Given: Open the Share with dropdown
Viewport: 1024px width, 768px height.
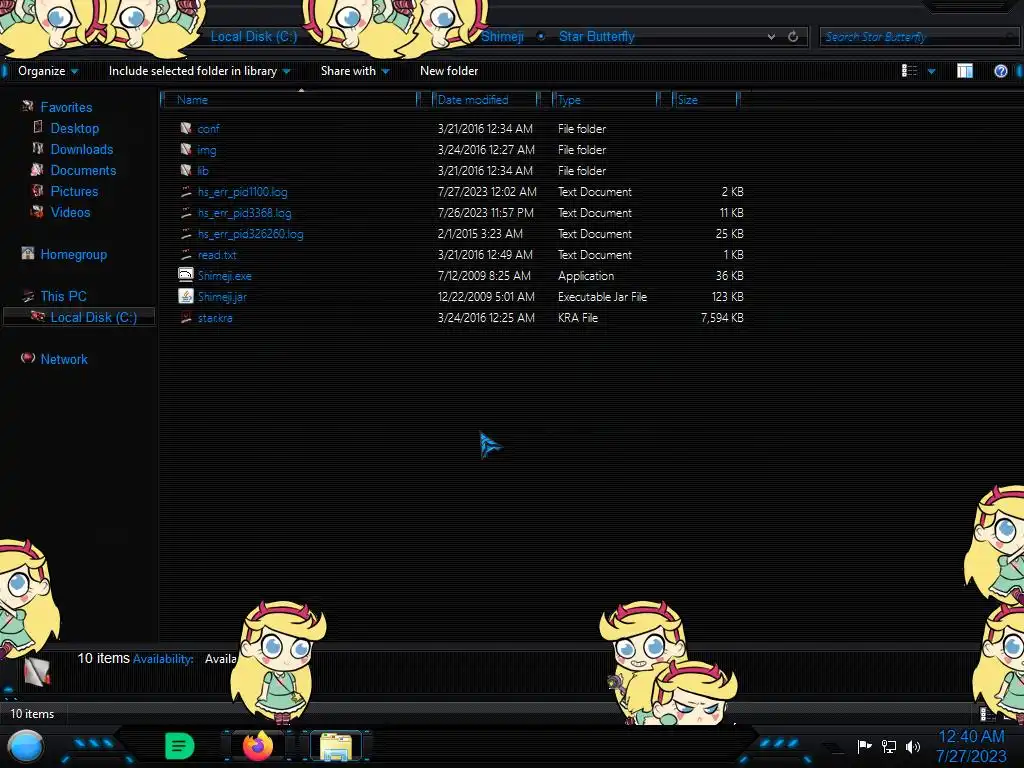Looking at the screenshot, I should click(355, 71).
